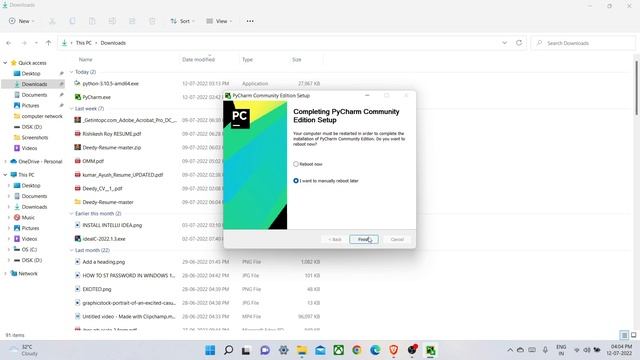Collapse the This PC tree node

pos(5,175)
